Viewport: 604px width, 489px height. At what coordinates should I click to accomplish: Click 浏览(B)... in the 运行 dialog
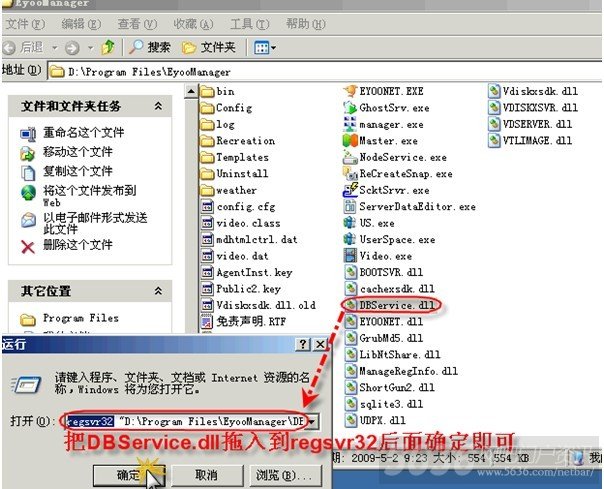pyautogui.click(x=285, y=476)
